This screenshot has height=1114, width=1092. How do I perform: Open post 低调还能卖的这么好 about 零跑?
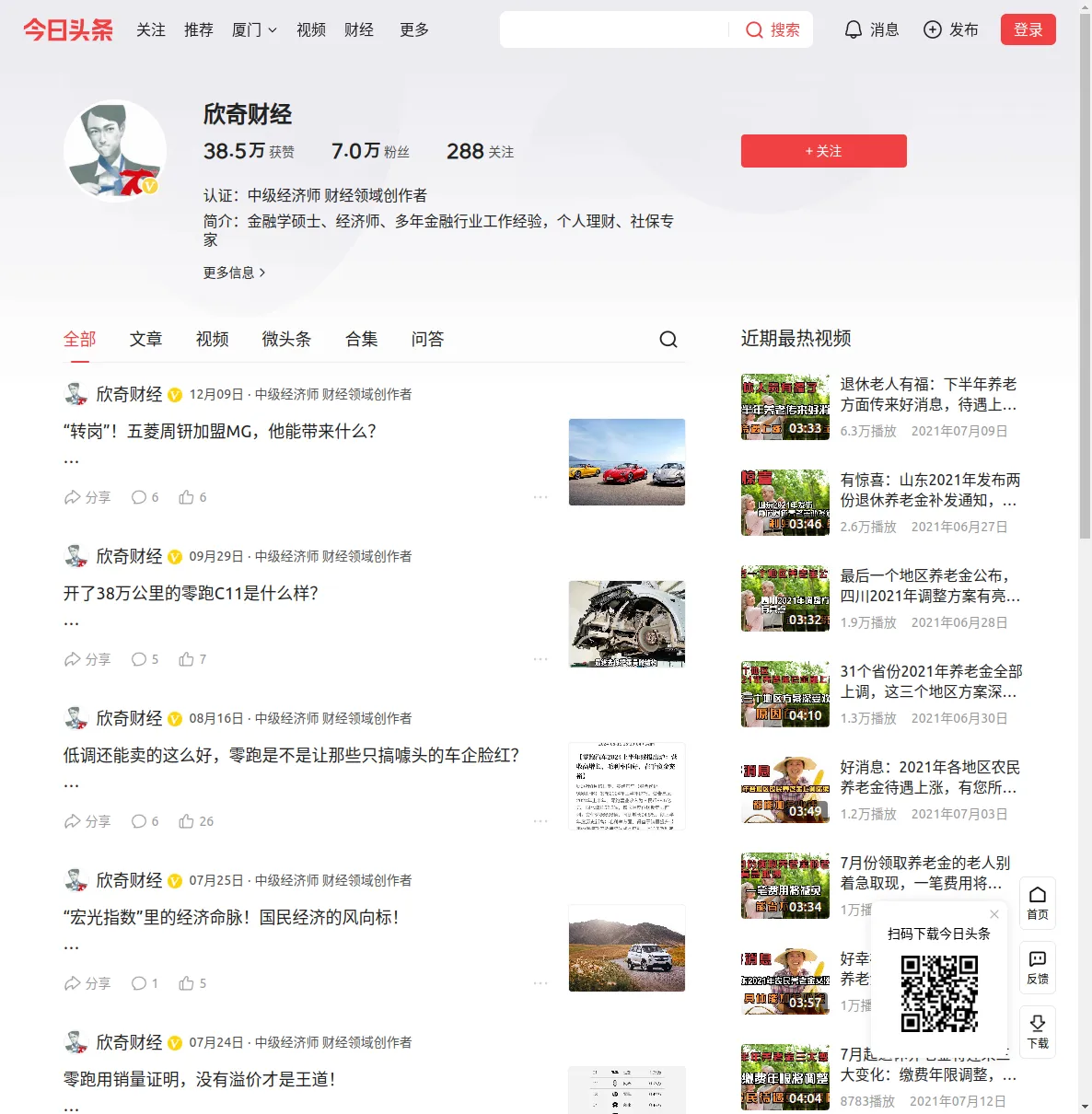point(291,755)
